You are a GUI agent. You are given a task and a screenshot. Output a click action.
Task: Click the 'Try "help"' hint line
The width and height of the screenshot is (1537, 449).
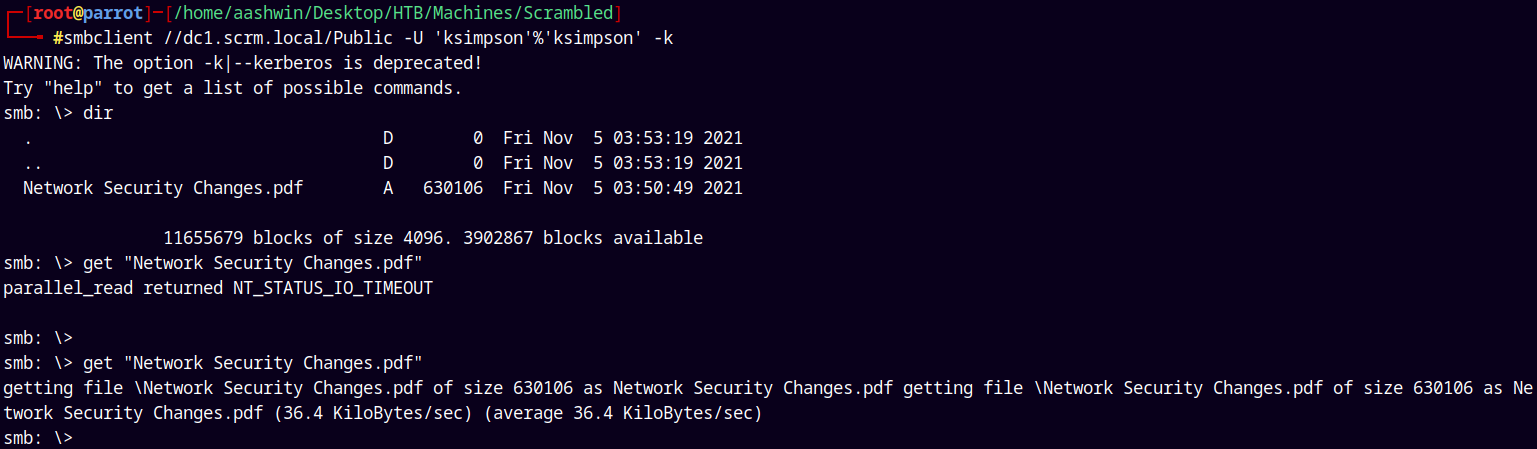point(233,88)
